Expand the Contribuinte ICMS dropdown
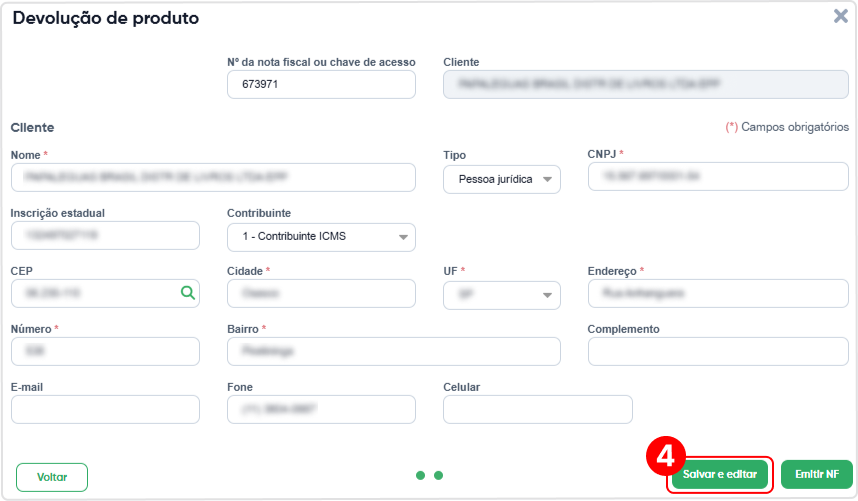Viewport: 858px width, 501px height. point(321,237)
